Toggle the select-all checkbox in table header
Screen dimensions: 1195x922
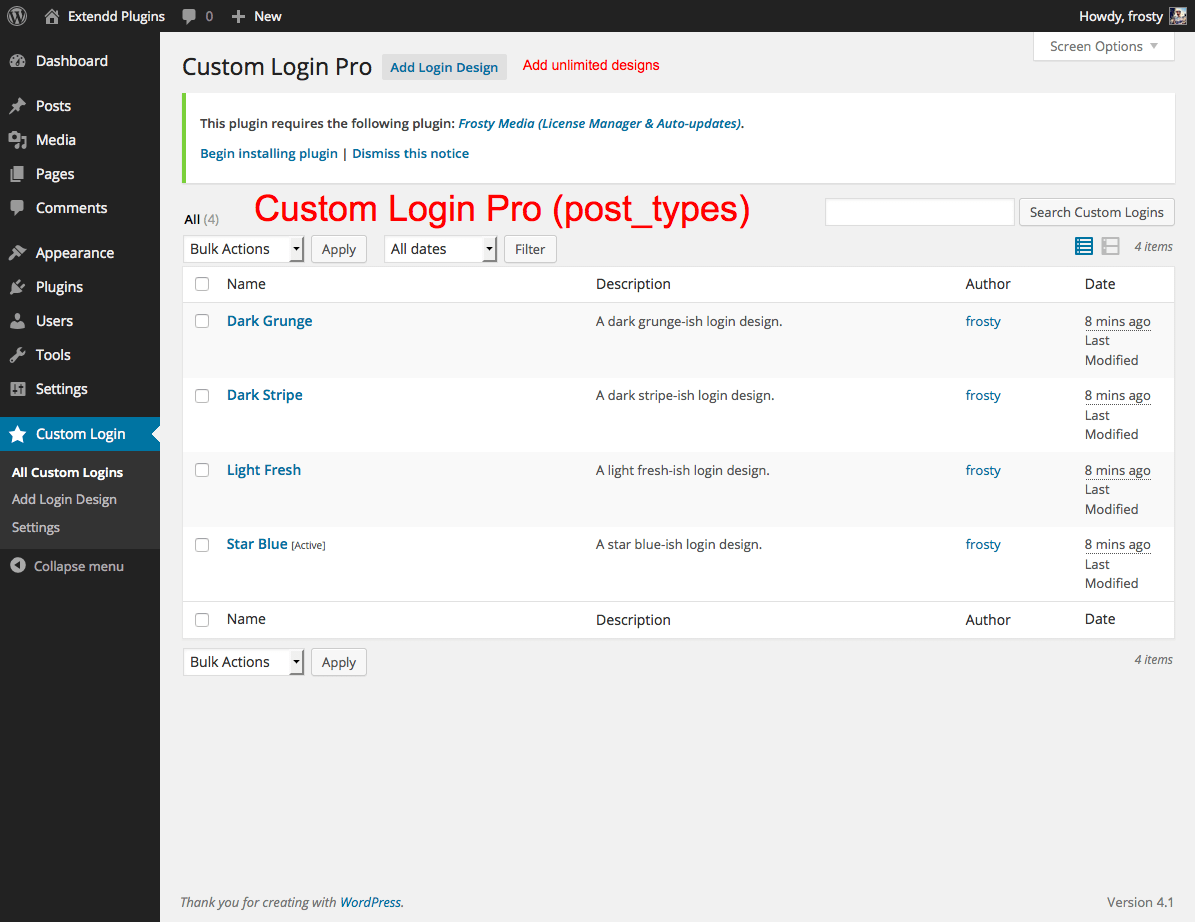tap(202, 284)
